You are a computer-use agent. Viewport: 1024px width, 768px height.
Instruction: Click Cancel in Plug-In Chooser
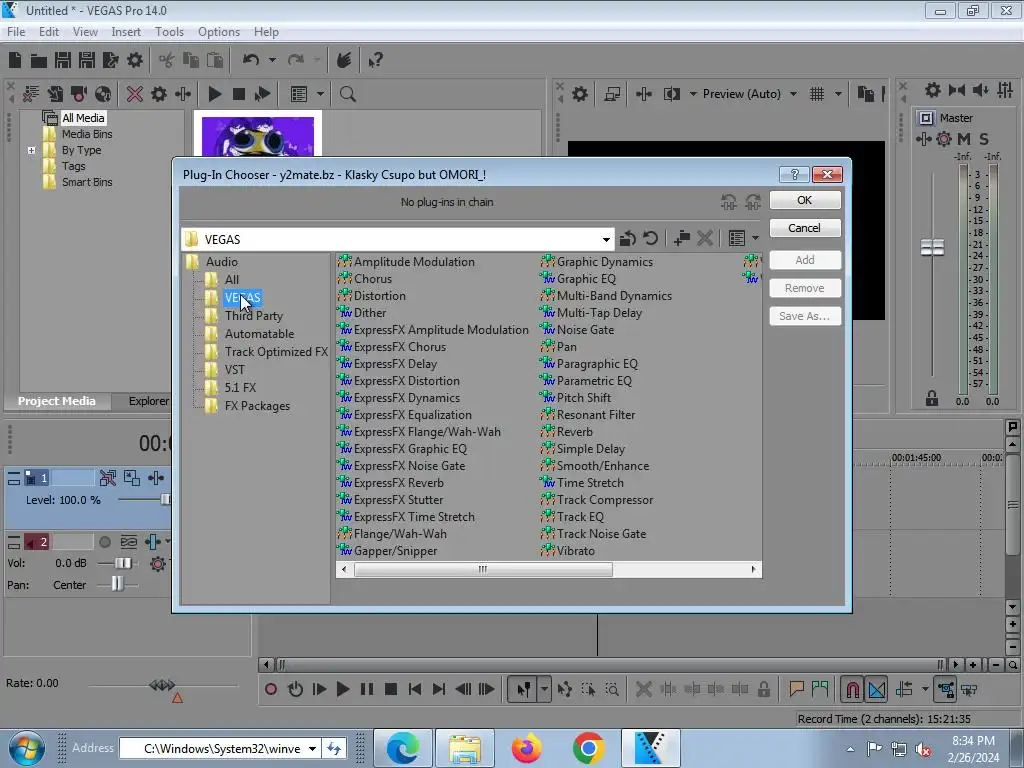pos(805,228)
